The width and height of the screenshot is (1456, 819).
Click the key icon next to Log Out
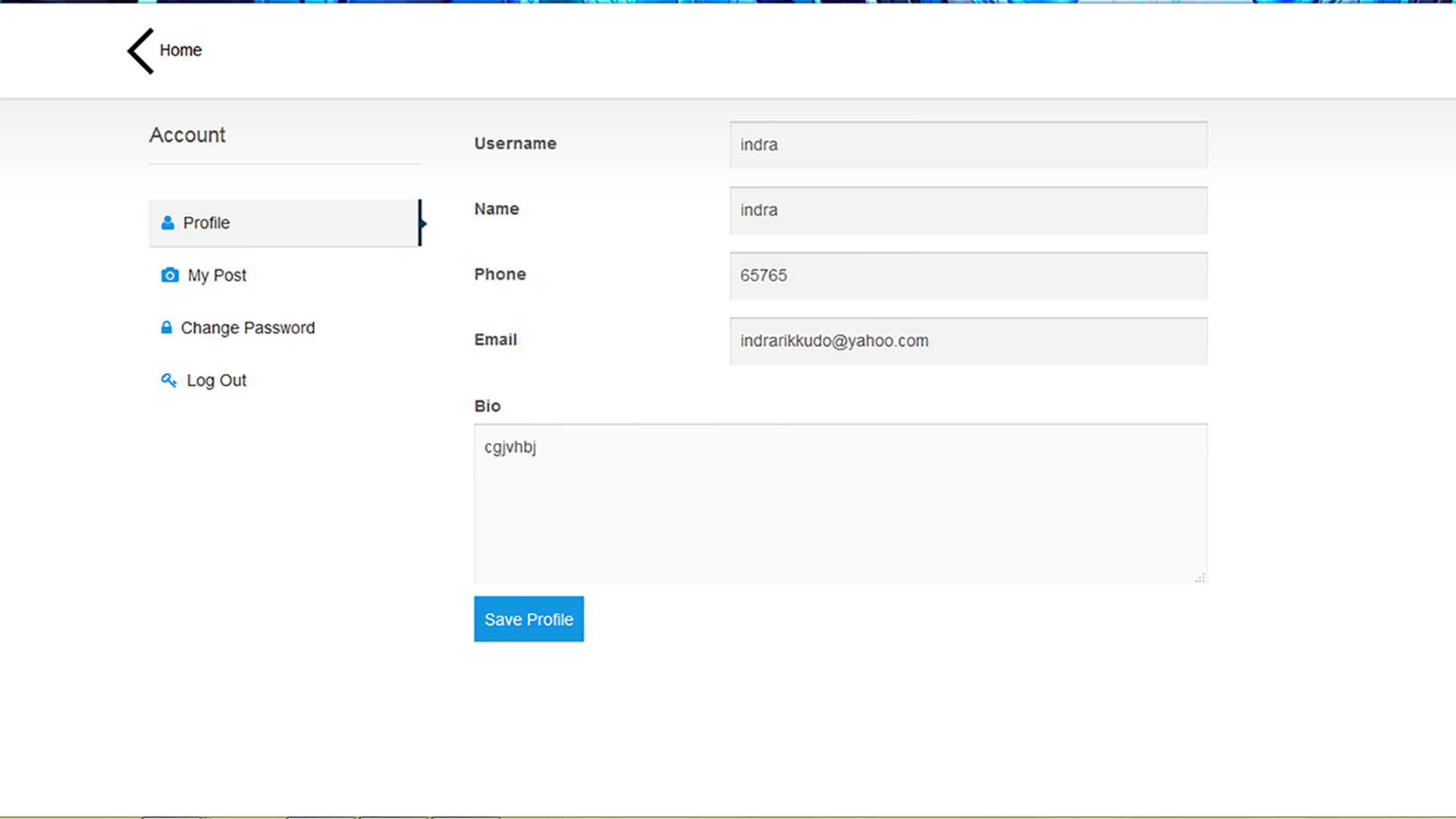[x=168, y=379]
